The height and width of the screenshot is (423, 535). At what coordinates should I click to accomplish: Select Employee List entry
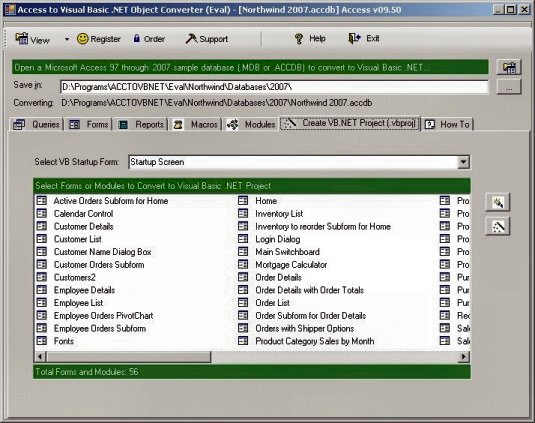pos(78,303)
